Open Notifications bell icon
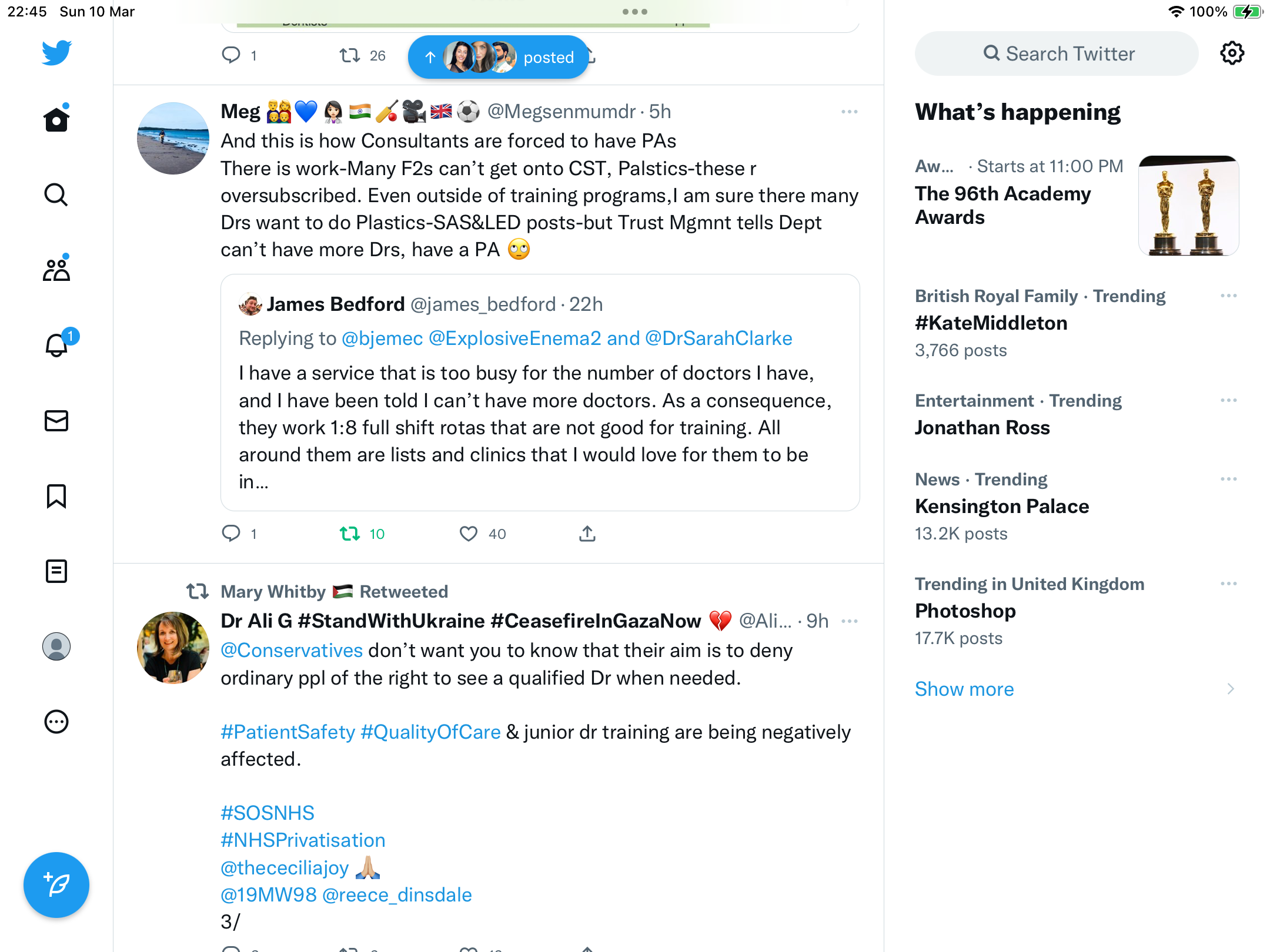Screen dimensions: 1270x952 click(x=58, y=344)
